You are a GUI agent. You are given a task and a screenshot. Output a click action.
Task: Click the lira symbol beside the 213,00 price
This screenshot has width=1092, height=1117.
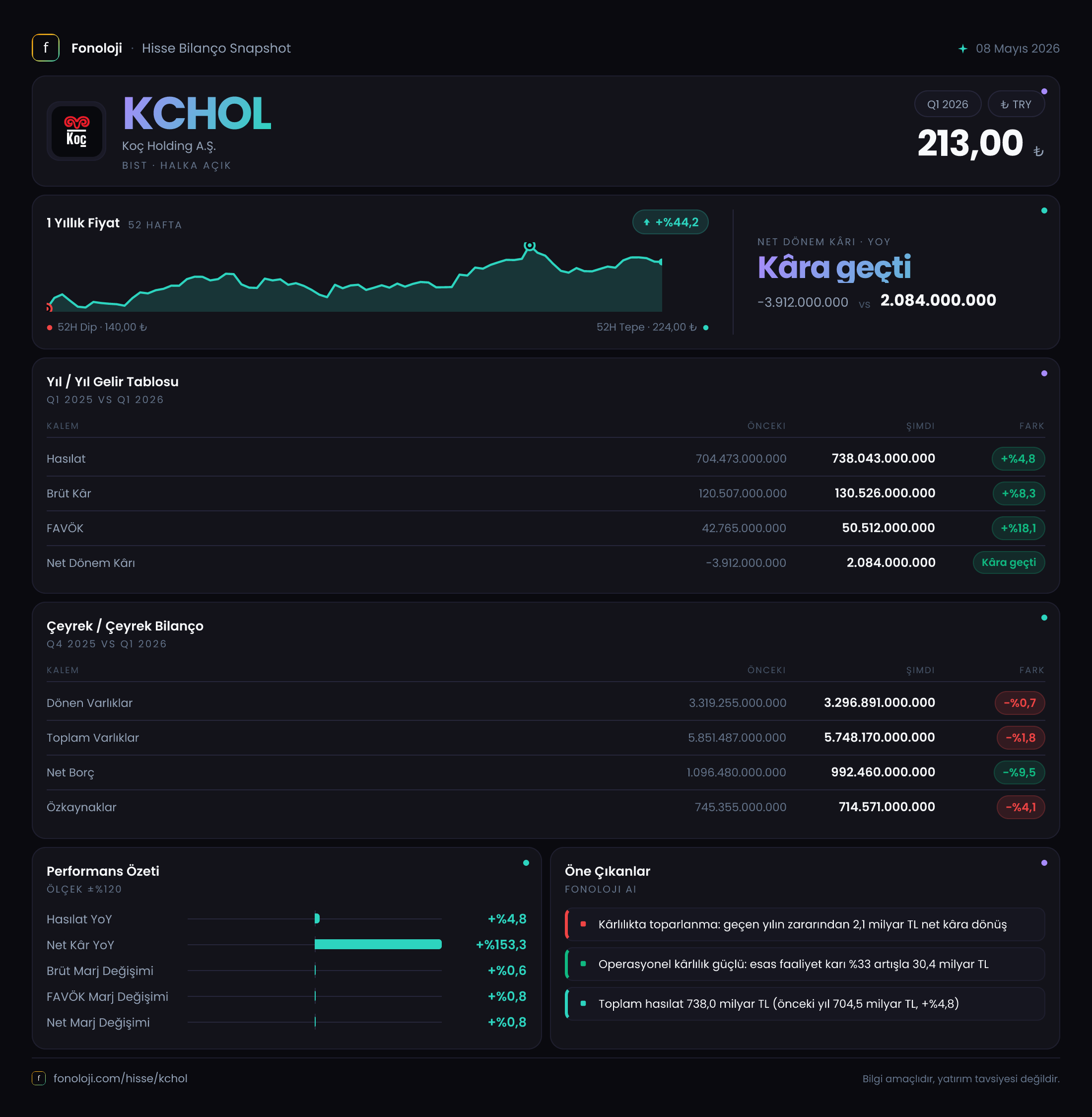(1038, 151)
